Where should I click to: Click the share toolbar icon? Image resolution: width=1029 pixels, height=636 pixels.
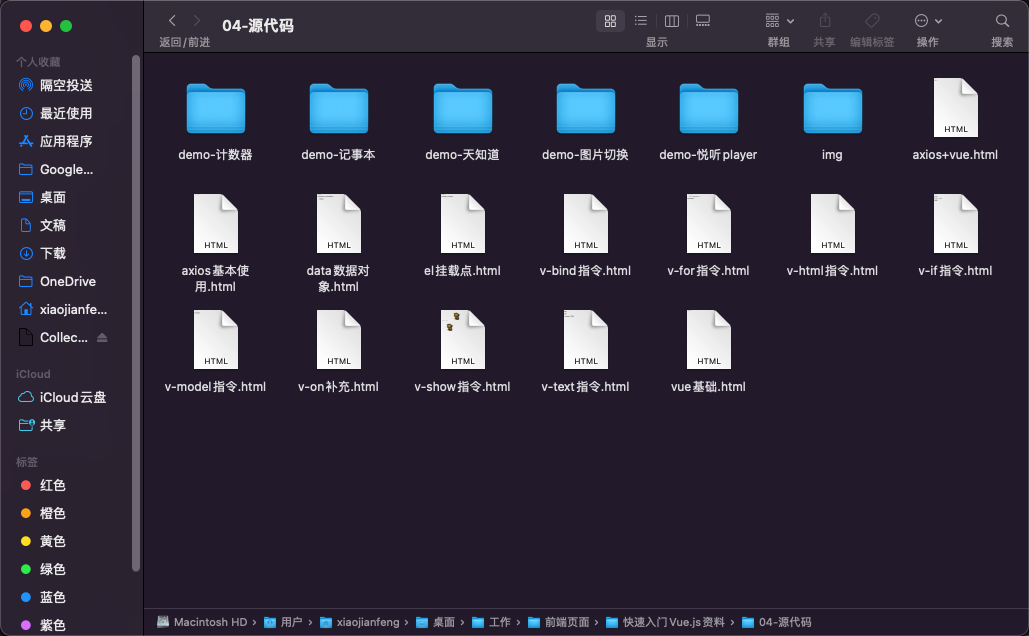pyautogui.click(x=825, y=21)
